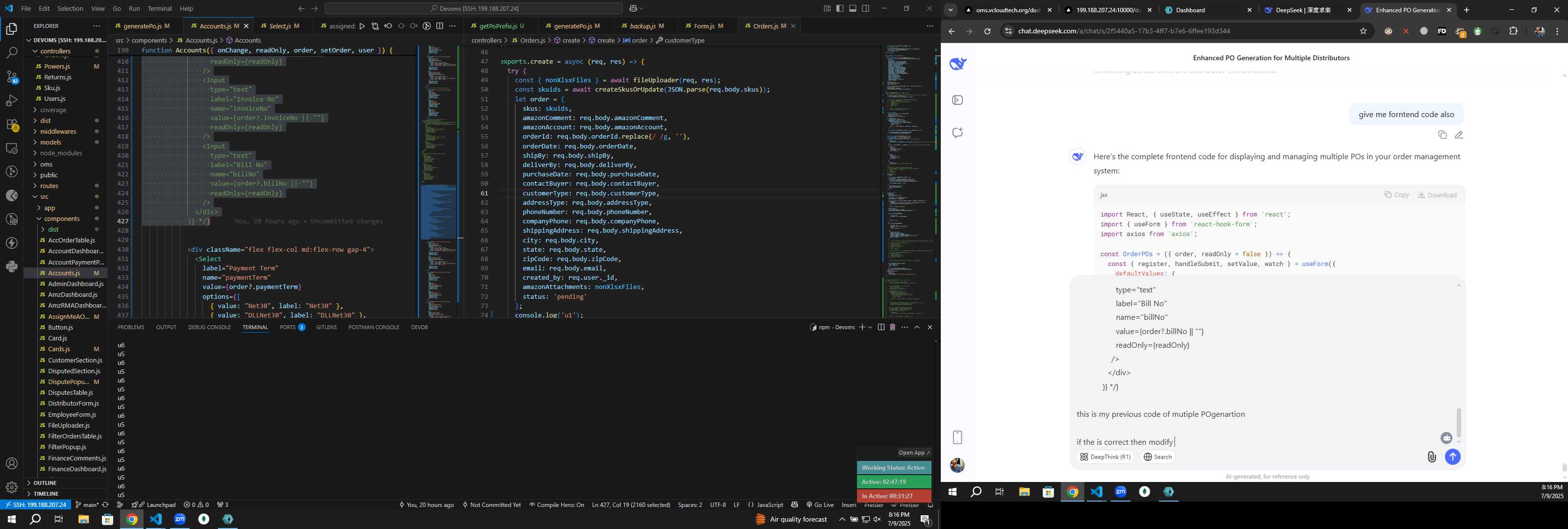Open the Terminal menu in VS Code
This screenshot has height=529, width=1568.
[159, 8]
